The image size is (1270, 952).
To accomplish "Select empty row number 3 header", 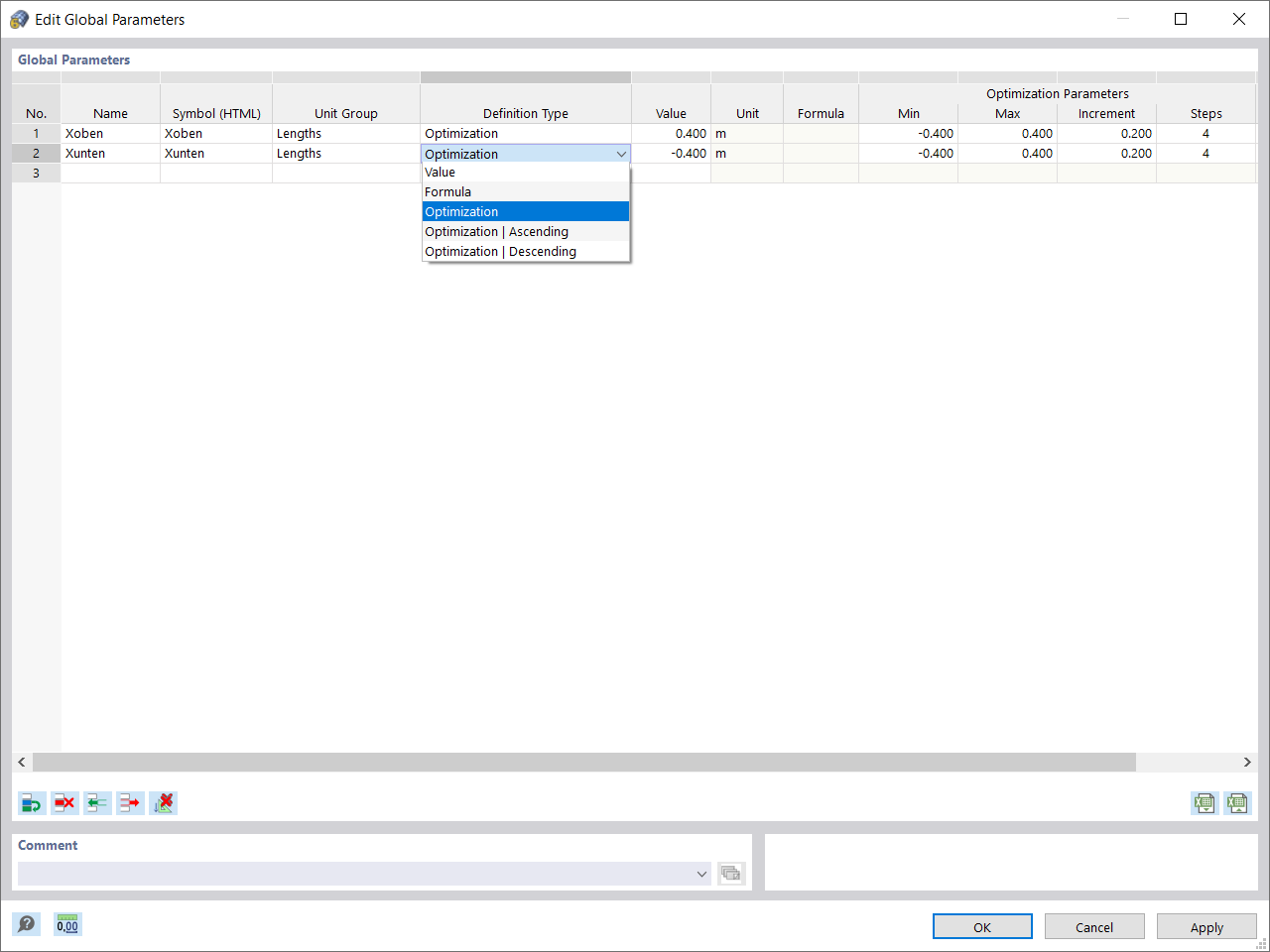I will click(x=37, y=174).
